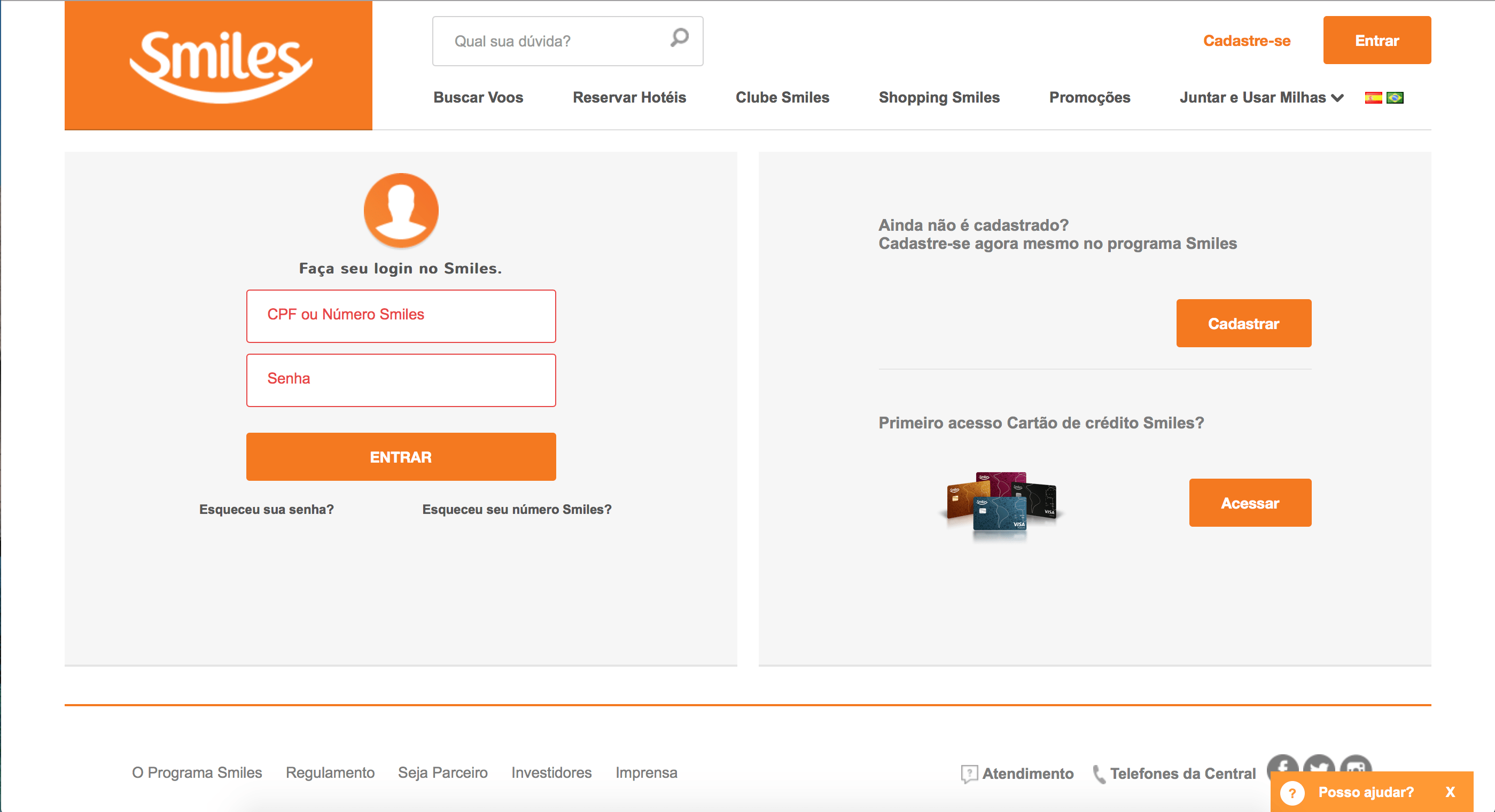Click Esqueceu seu número Smiles link
The width and height of the screenshot is (1495, 812).
(x=517, y=510)
